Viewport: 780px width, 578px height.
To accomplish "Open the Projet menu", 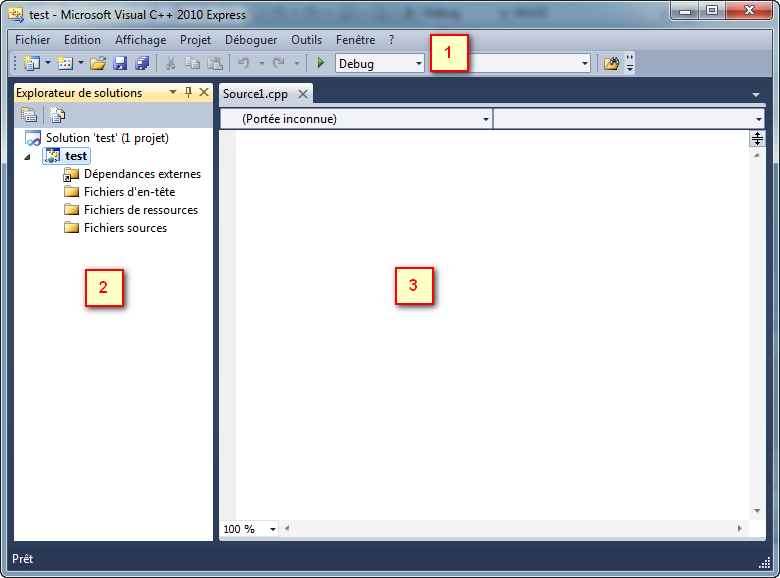I will [195, 40].
